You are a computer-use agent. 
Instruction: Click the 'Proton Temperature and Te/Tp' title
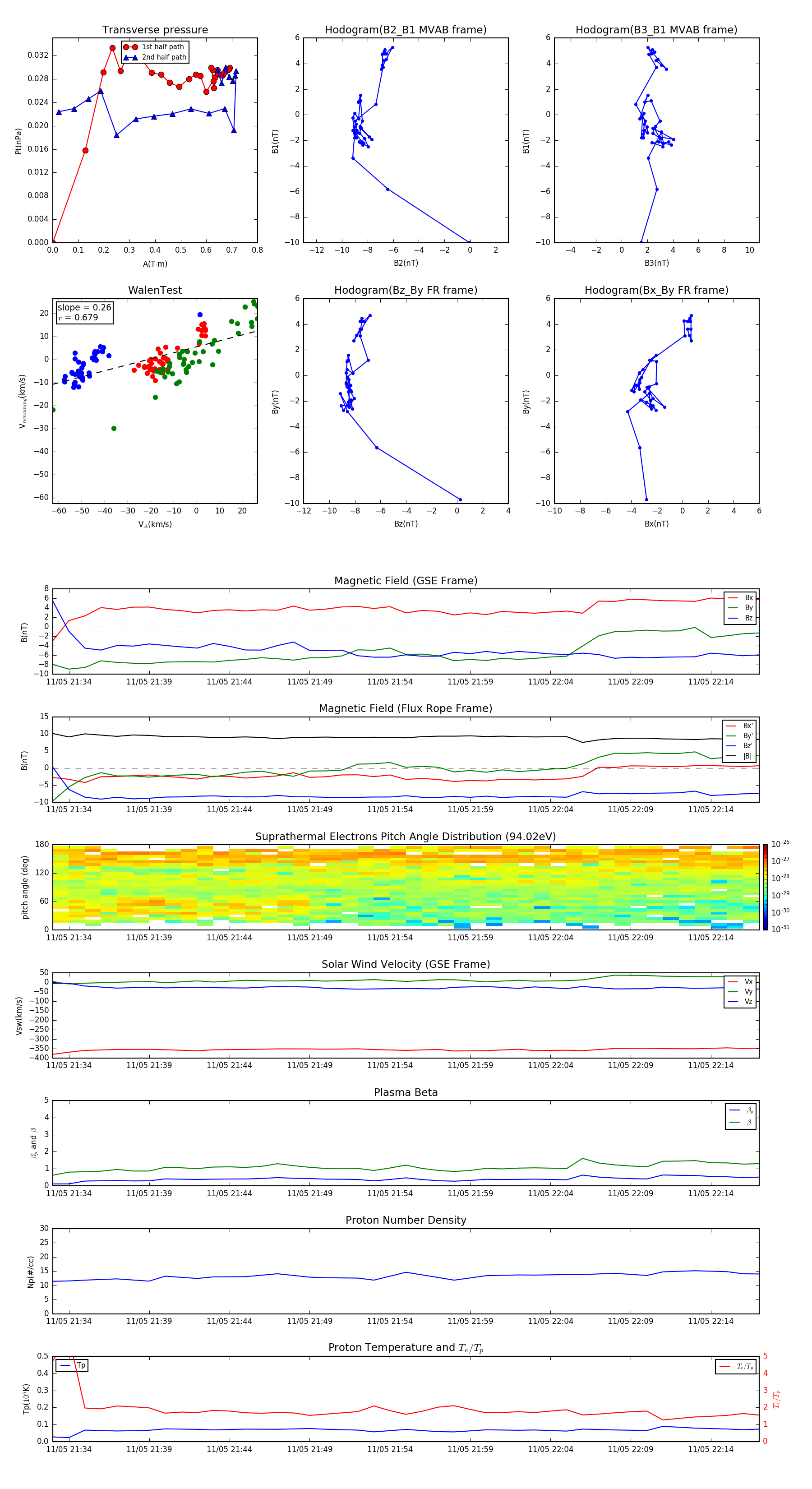(x=406, y=1348)
